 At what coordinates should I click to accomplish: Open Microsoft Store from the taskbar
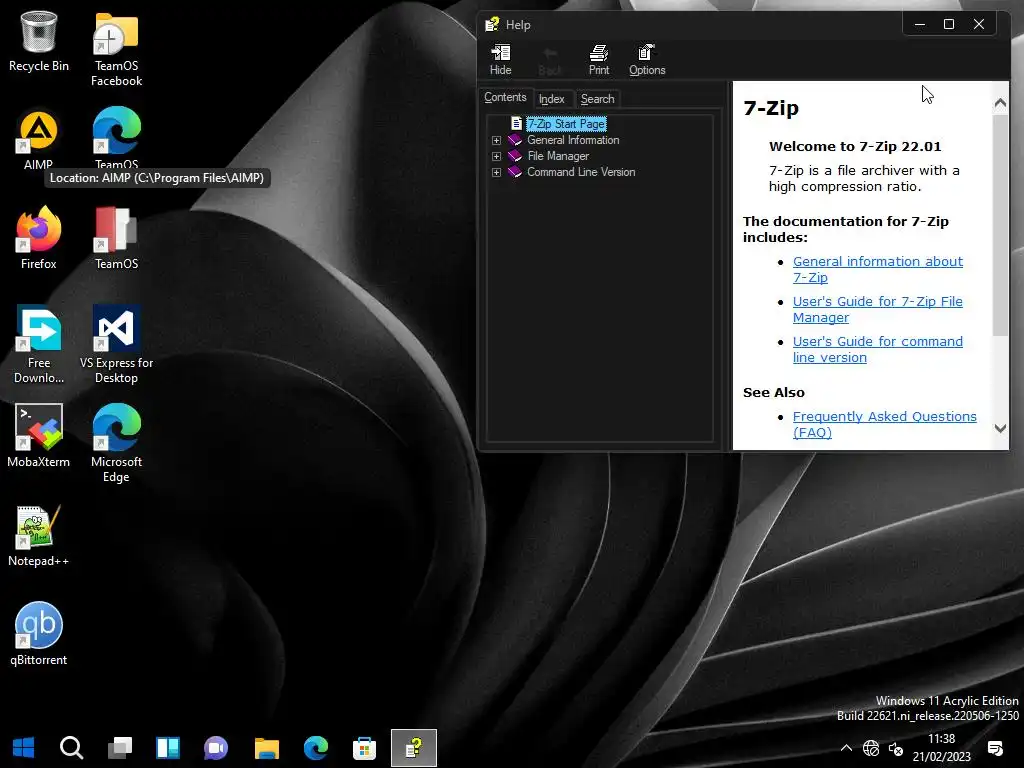coord(364,748)
